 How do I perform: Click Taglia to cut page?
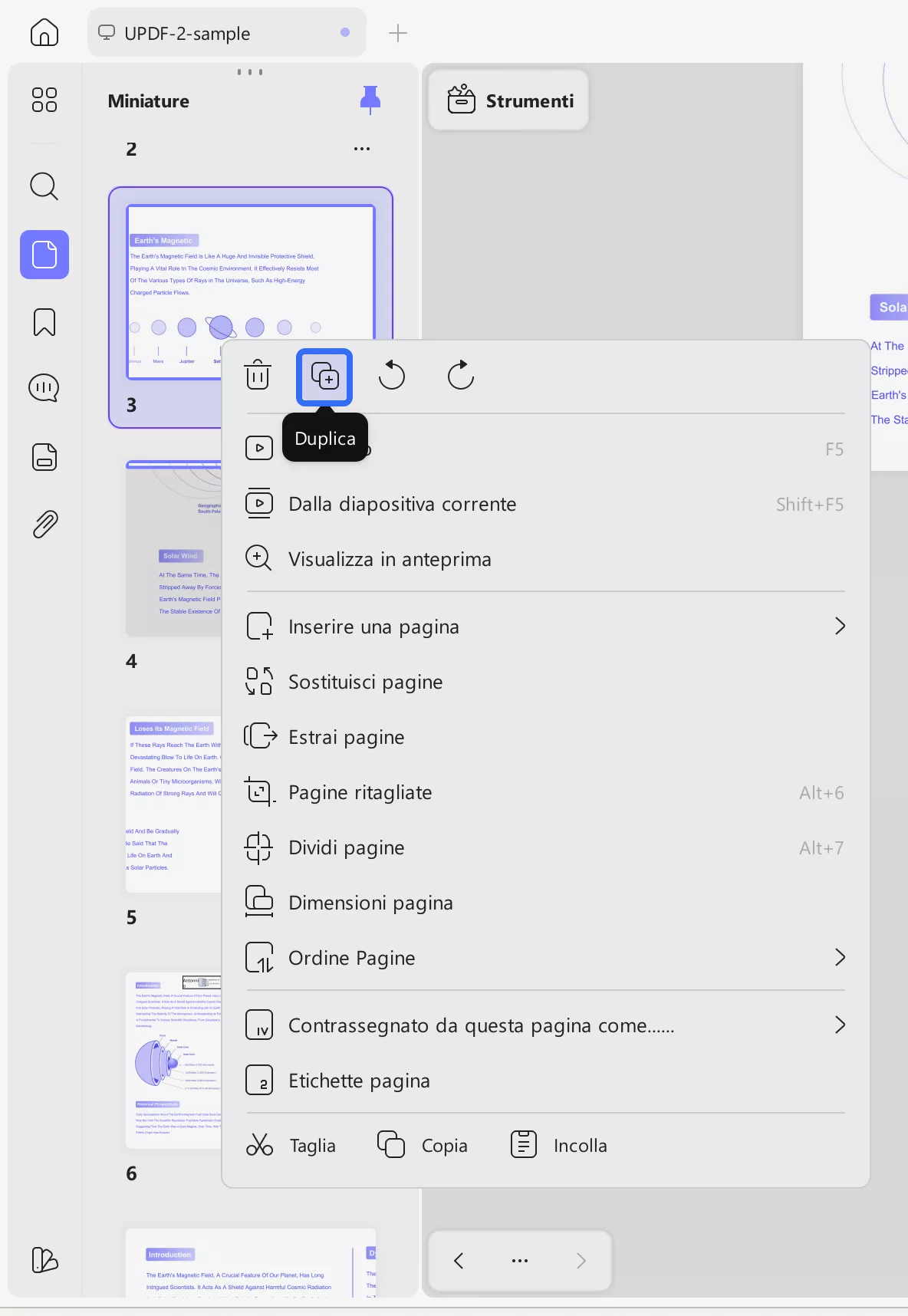291,1145
